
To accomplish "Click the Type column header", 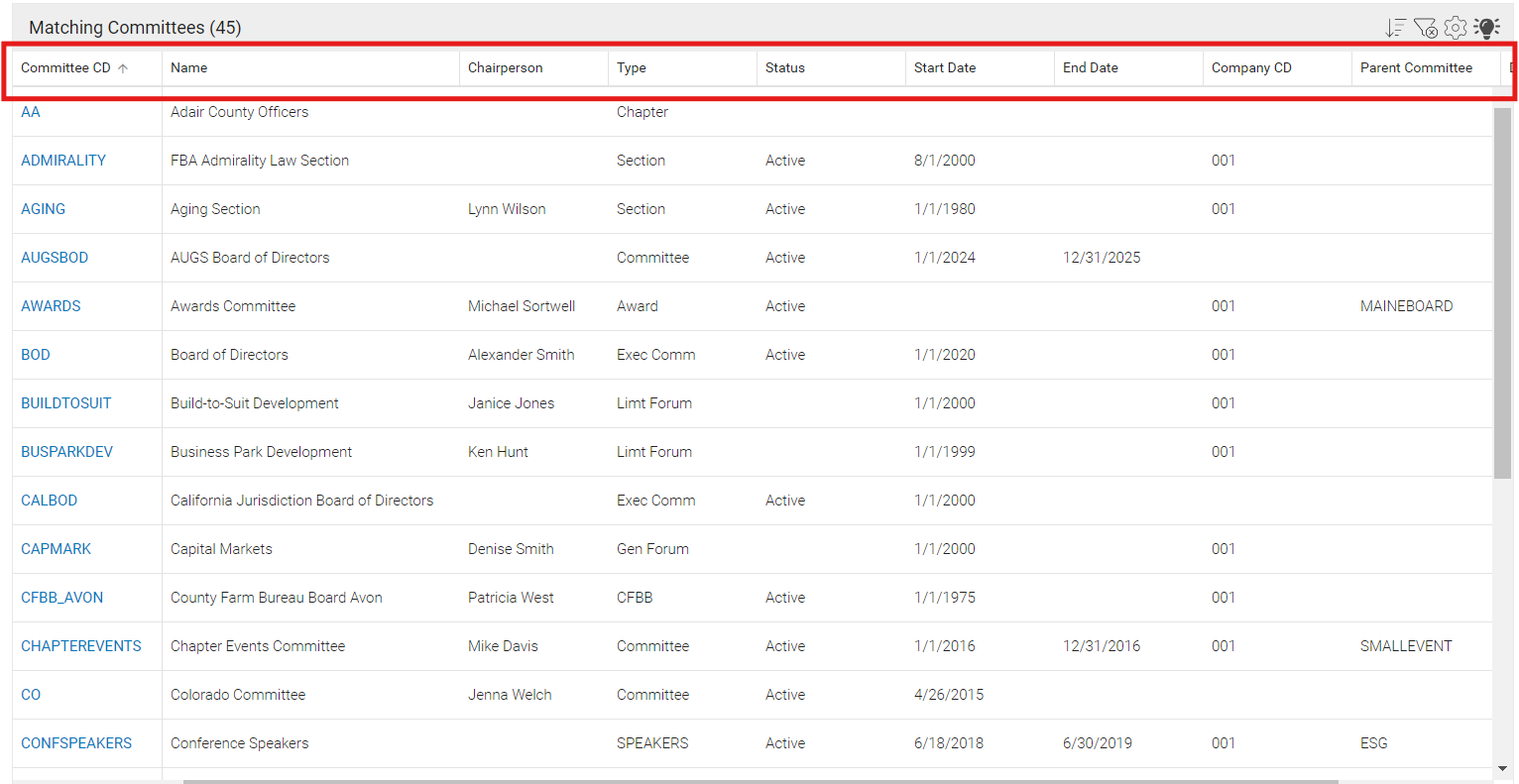I will (x=632, y=67).
